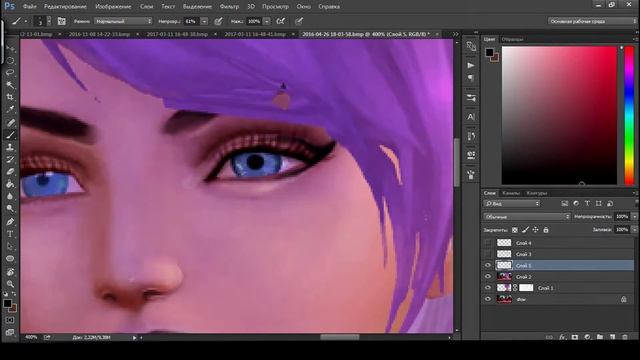The image size is (640, 360).
Task: Select the History Brush tool
Action: click(10, 159)
